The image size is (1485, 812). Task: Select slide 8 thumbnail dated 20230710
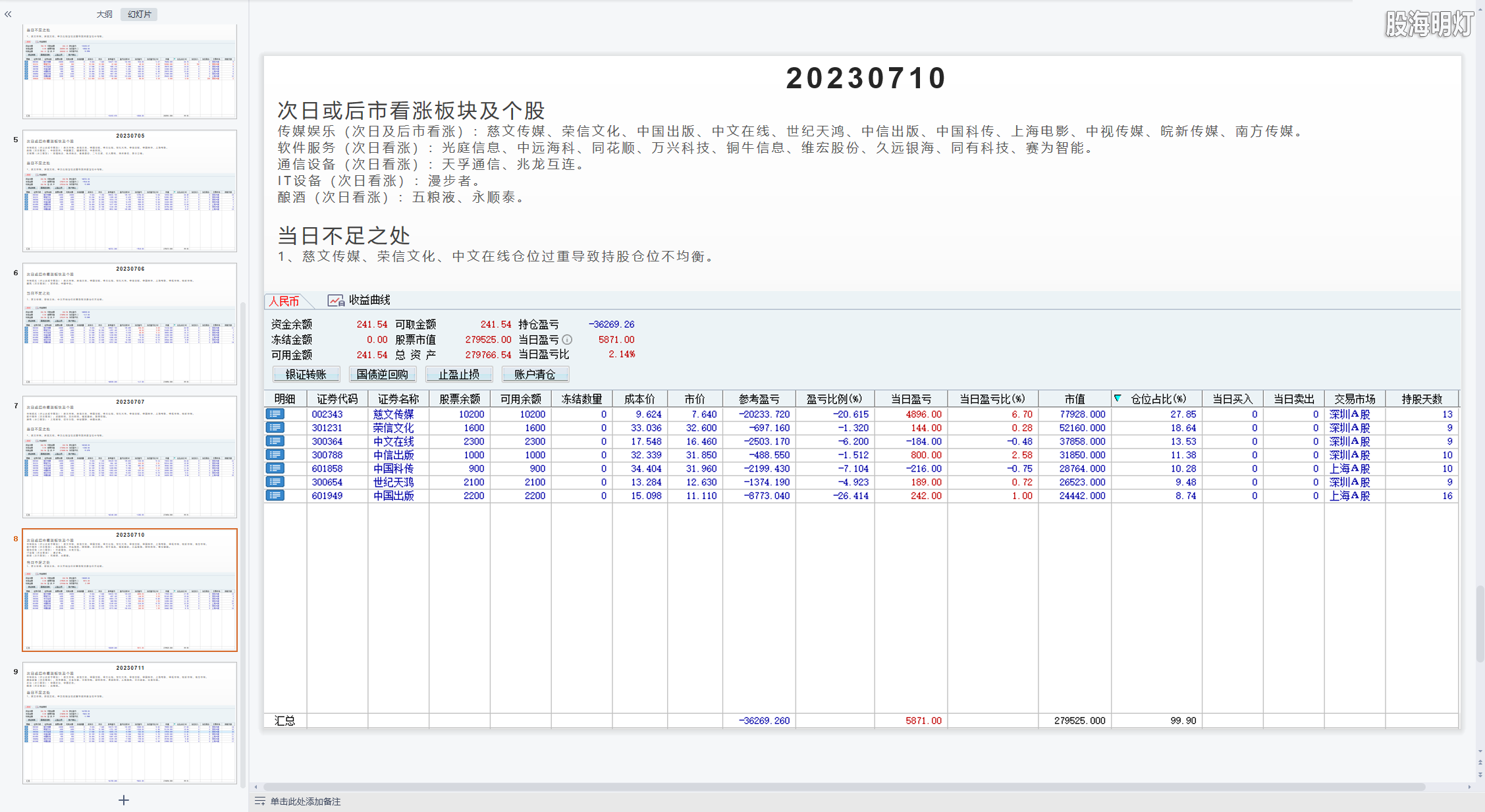click(x=130, y=590)
